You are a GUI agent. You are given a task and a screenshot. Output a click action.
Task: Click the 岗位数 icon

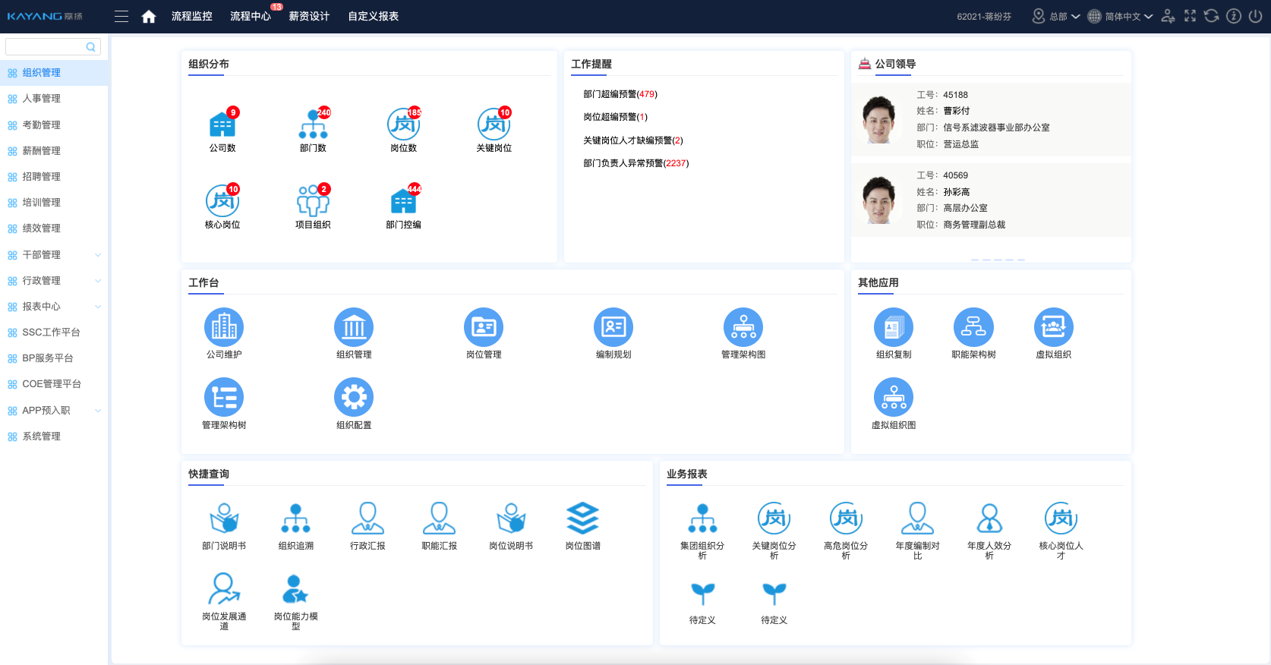click(x=403, y=124)
